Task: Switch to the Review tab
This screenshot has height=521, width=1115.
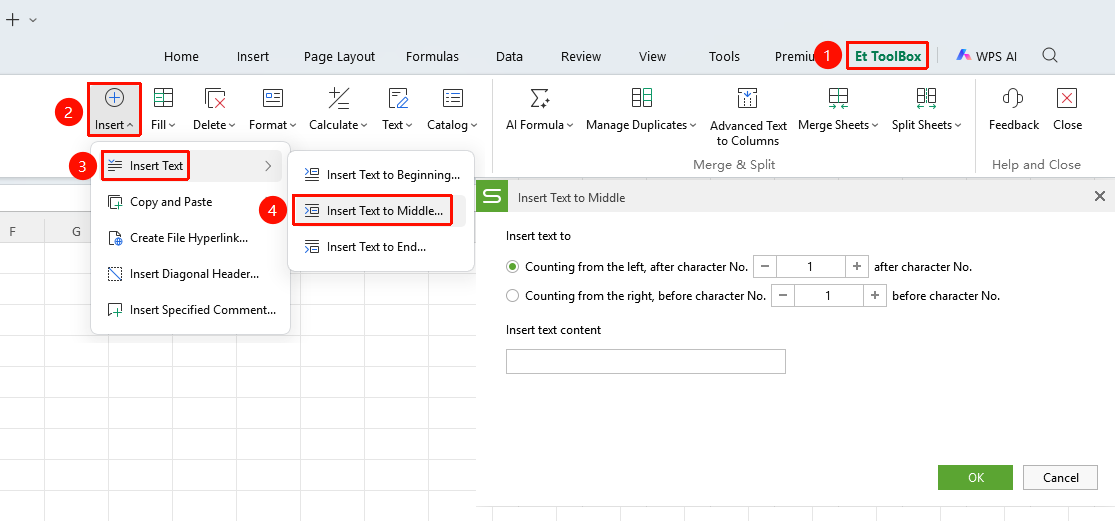Action: (x=581, y=56)
